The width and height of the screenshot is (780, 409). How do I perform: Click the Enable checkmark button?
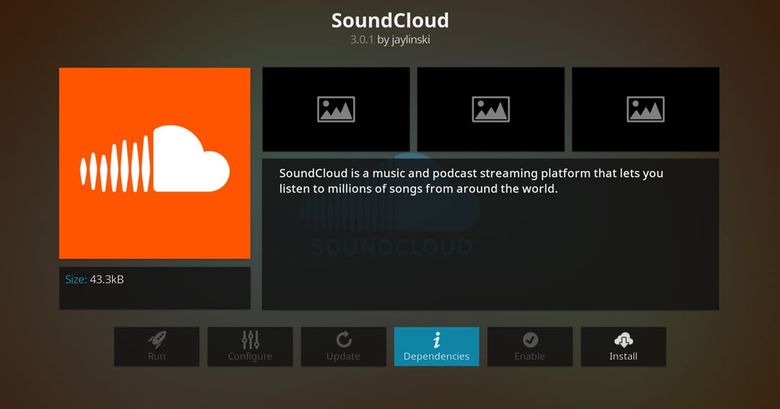tap(530, 347)
